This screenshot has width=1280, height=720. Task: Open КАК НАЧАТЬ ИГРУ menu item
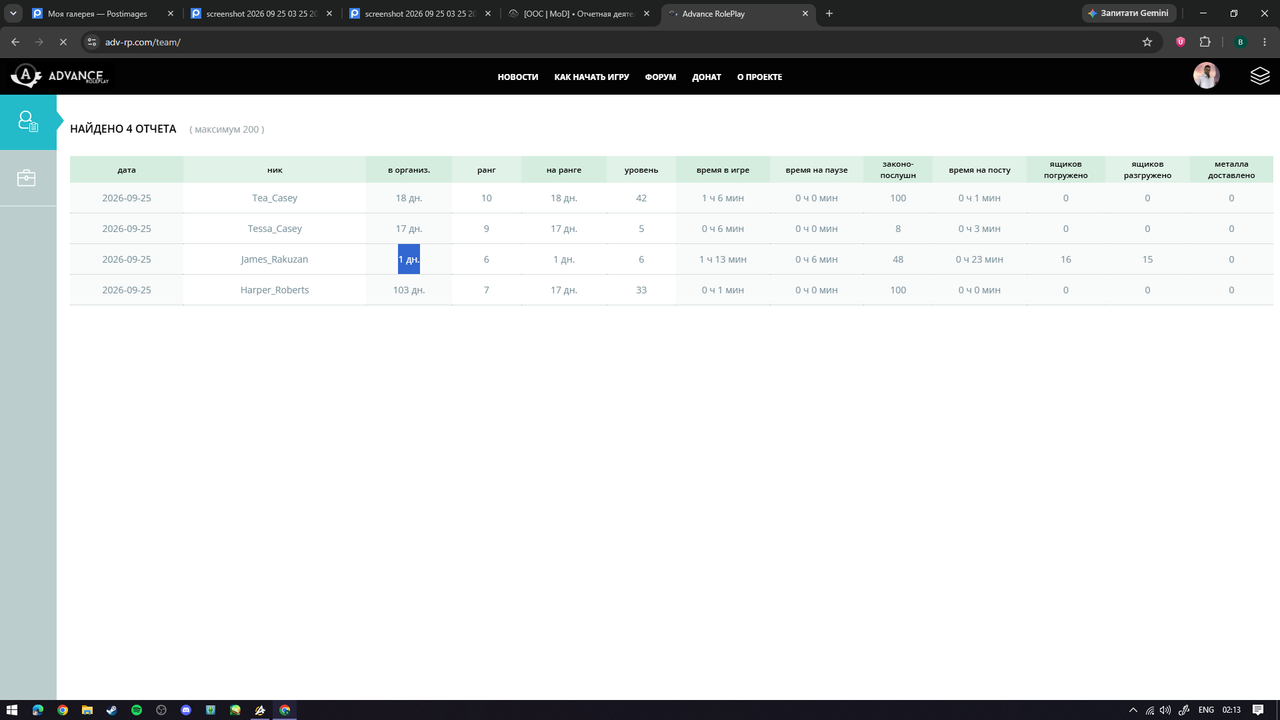(x=591, y=77)
